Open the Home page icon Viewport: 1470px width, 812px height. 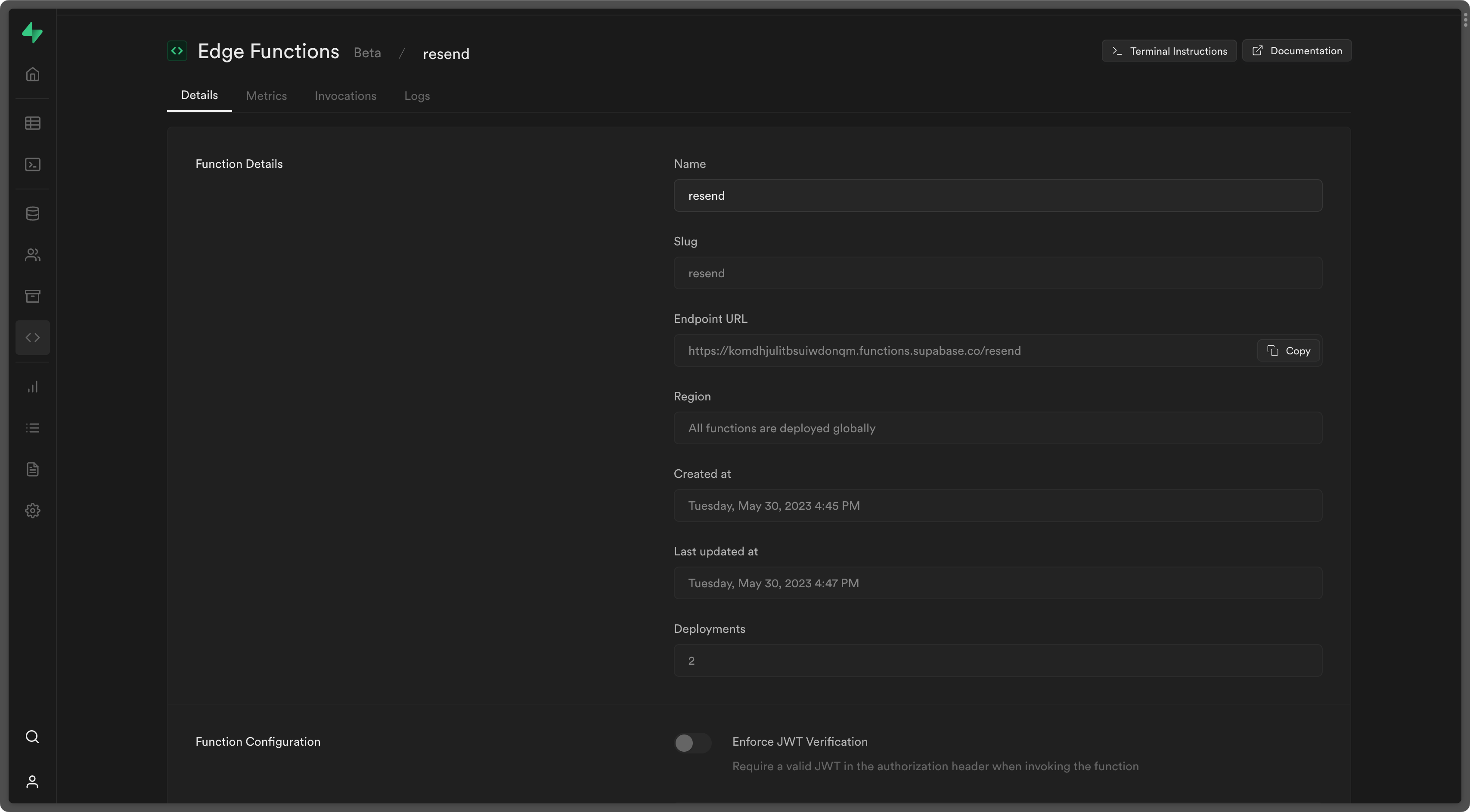tap(33, 74)
